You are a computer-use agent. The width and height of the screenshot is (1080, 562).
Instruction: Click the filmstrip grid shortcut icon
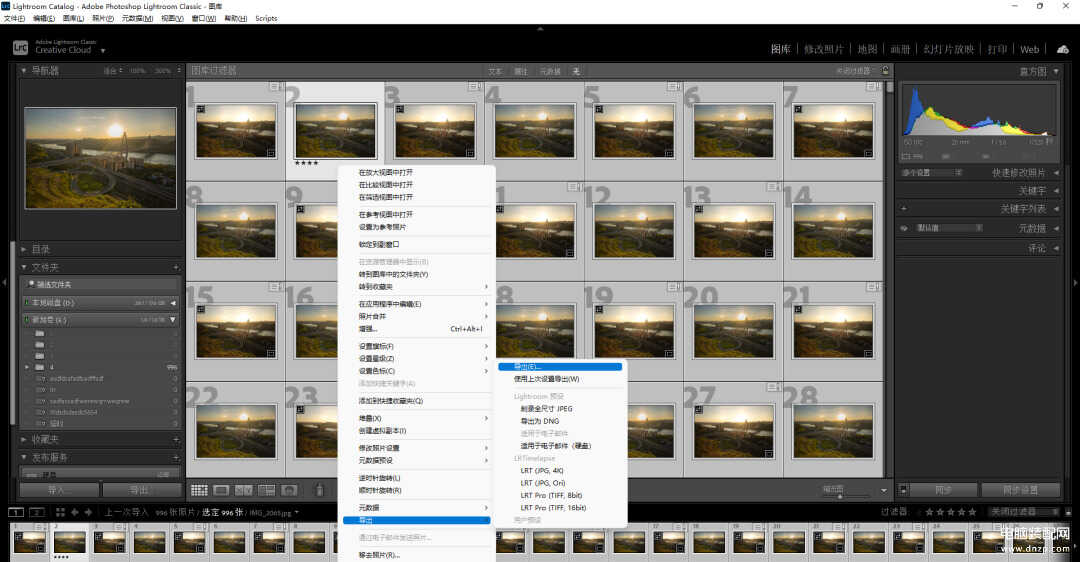pos(60,512)
